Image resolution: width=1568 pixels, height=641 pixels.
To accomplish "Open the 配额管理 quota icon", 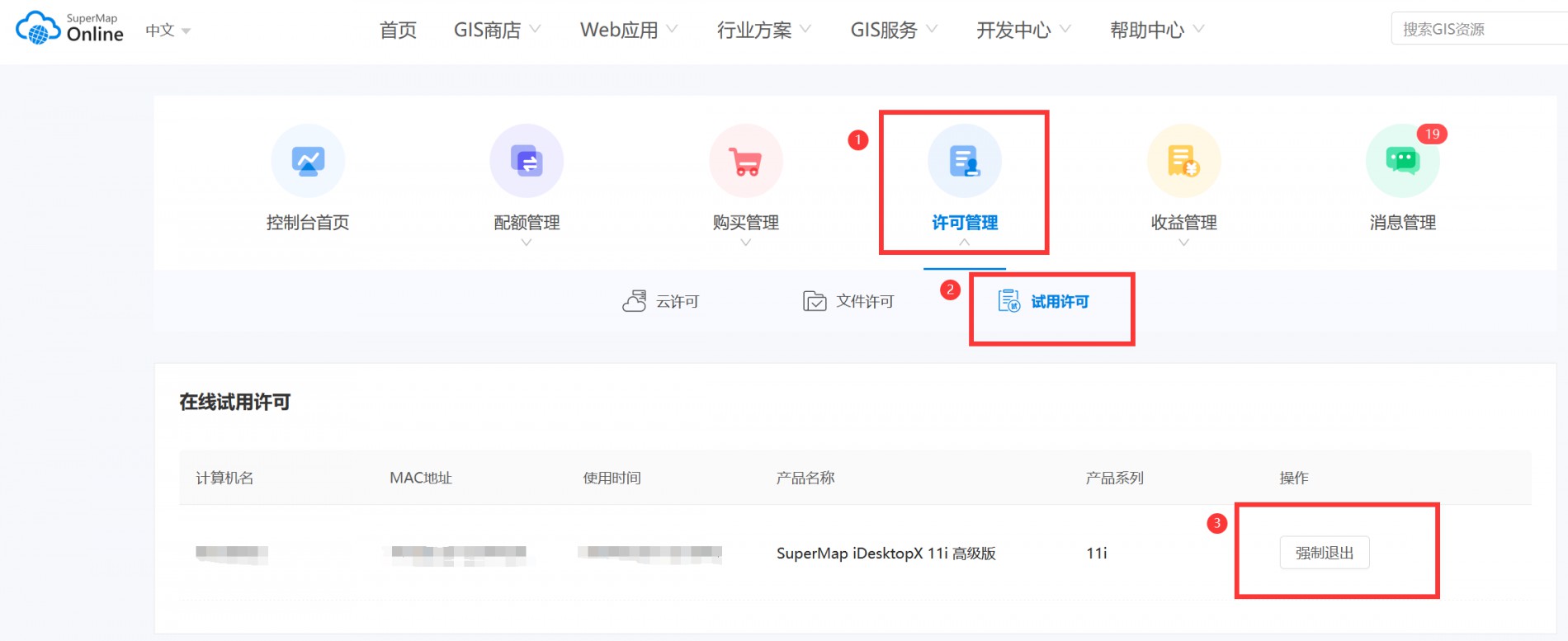I will (x=527, y=161).
